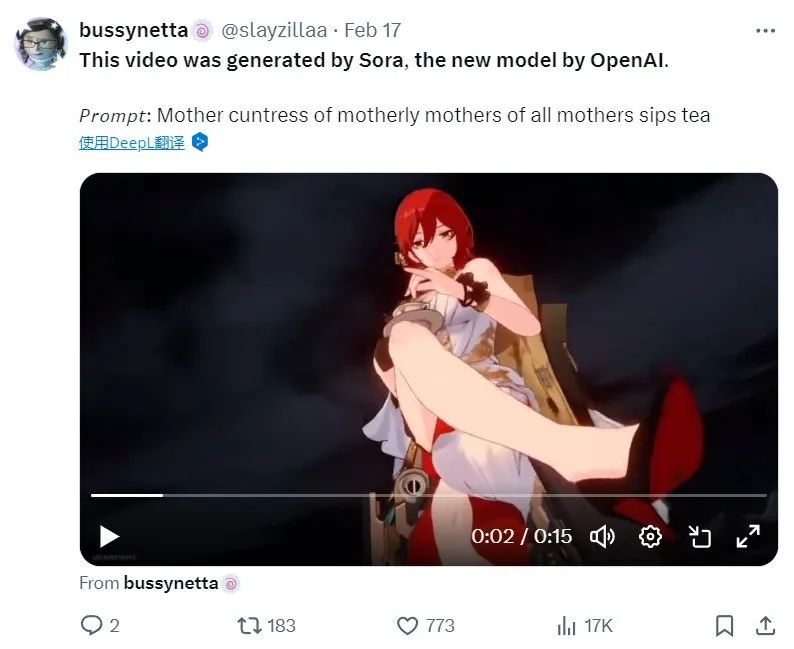Viewport: 794px width, 649px height.
Task: Share the tweet via share icon
Action: (765, 625)
